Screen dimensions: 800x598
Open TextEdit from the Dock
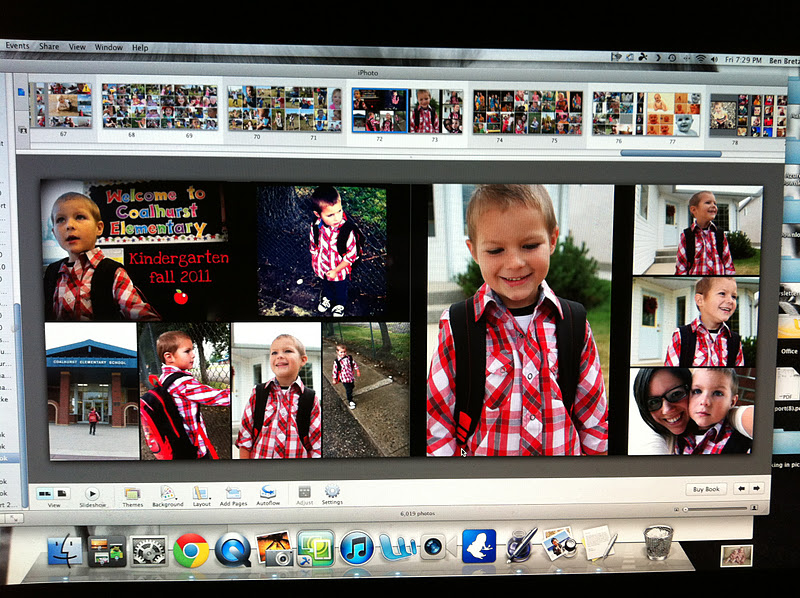pos(600,542)
